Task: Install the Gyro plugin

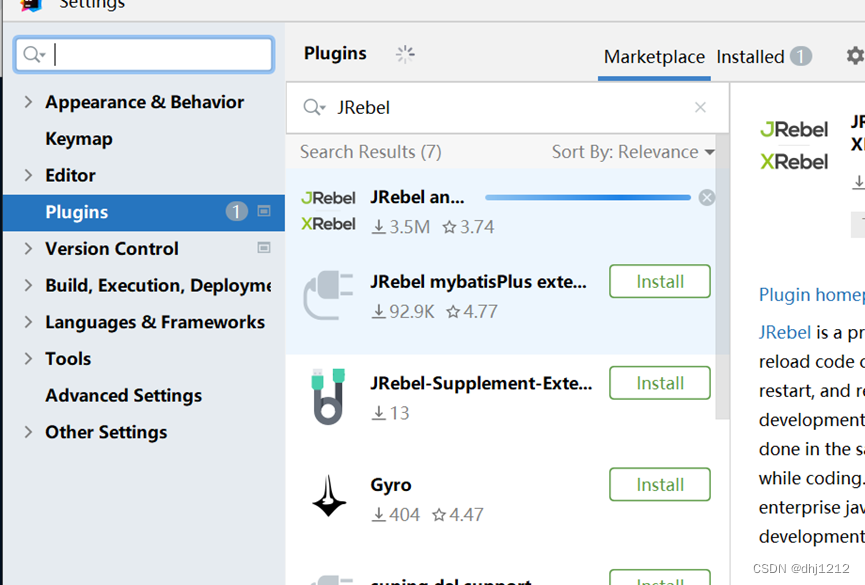Action: click(x=660, y=485)
